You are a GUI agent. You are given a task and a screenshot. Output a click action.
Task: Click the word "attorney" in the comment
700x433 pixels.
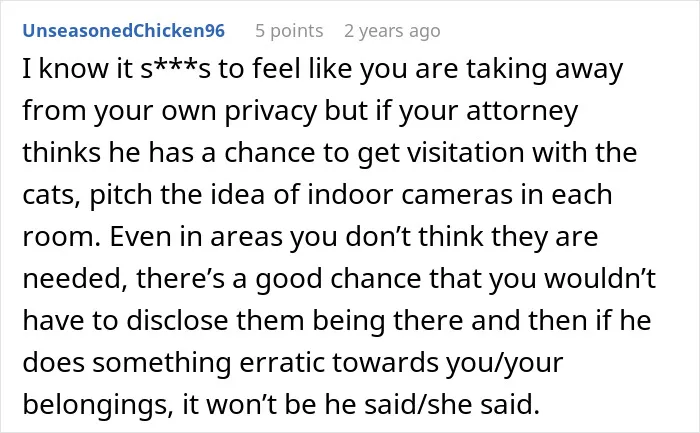pyautogui.click(x=522, y=112)
